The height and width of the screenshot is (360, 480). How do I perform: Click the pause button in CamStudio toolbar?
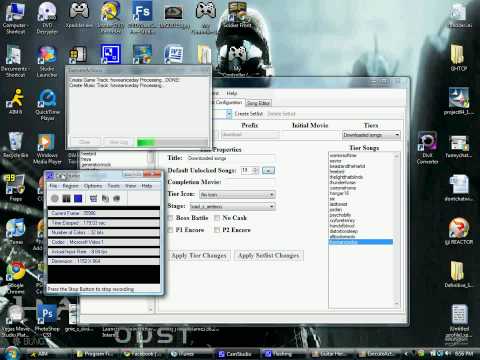coord(66,199)
